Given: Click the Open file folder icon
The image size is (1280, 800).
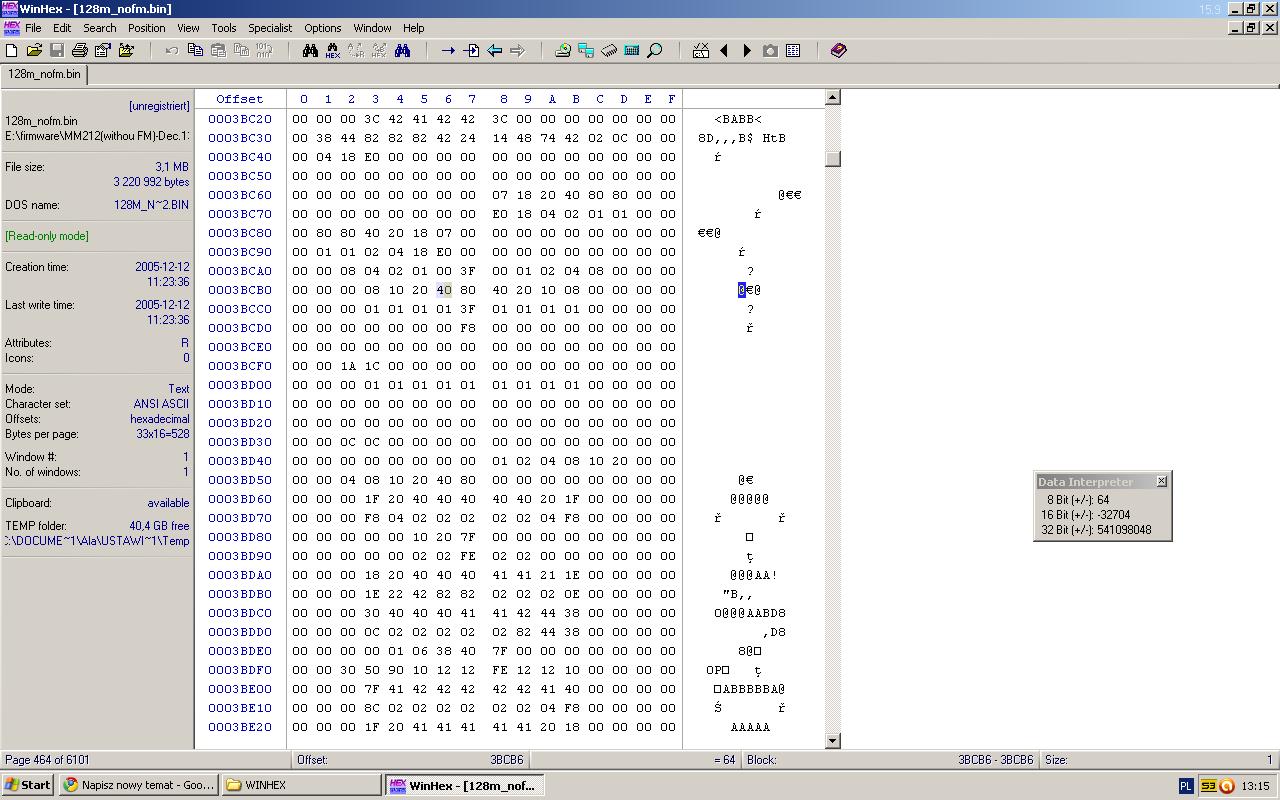Looking at the screenshot, I should tap(34, 50).
